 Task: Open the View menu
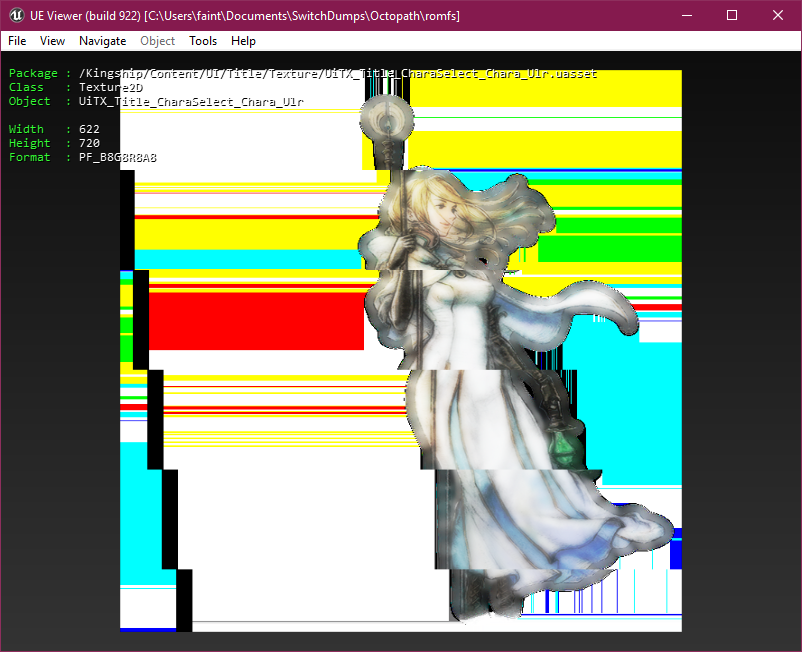click(x=52, y=41)
